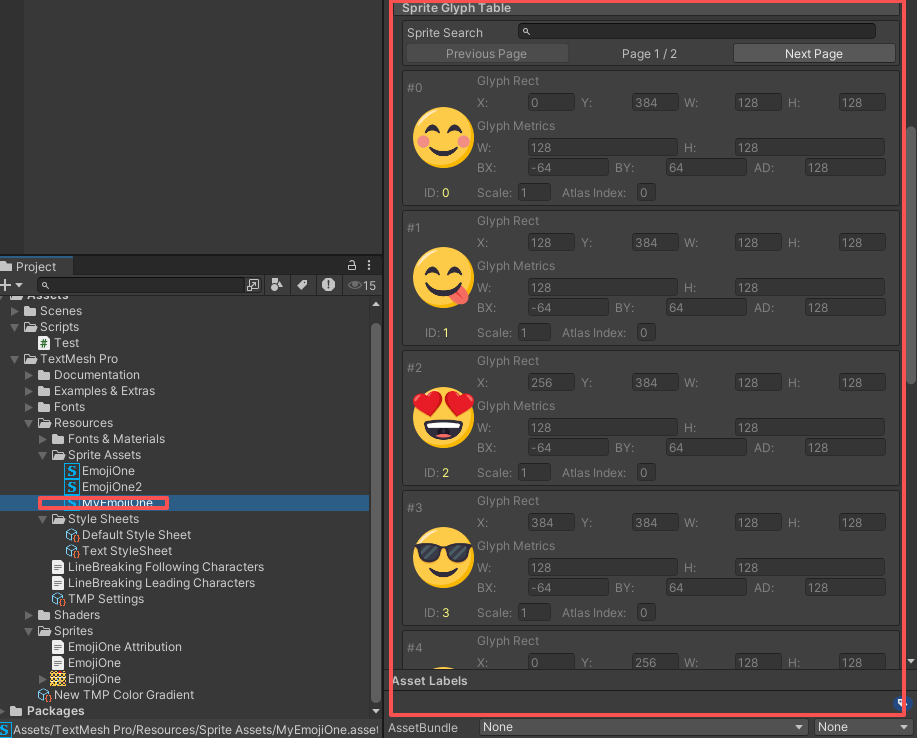Viewport: 917px width, 738px height.
Task: Edit glyph #0 Scale field
Action: pyautogui.click(x=534, y=192)
